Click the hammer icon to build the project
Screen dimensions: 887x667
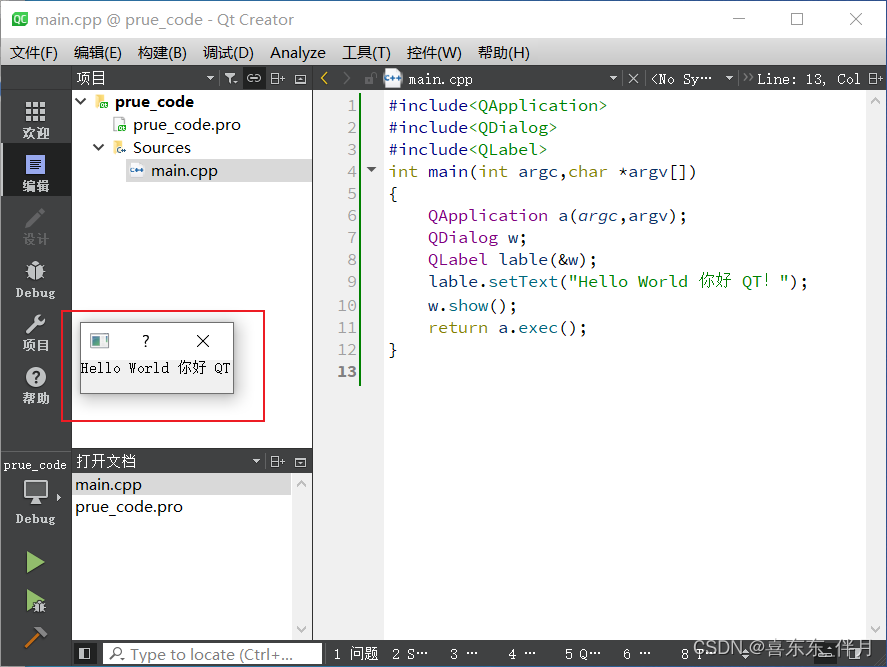point(35,634)
